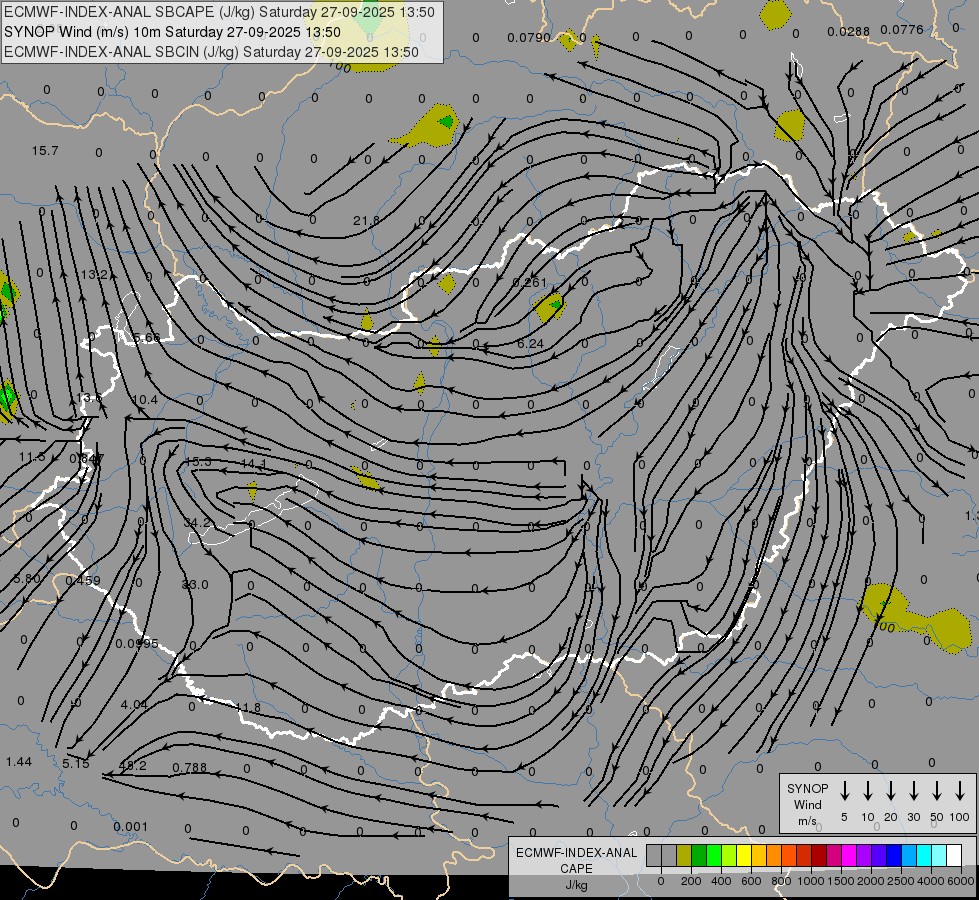Select the olive swatch in CAPE legend

tap(684, 856)
